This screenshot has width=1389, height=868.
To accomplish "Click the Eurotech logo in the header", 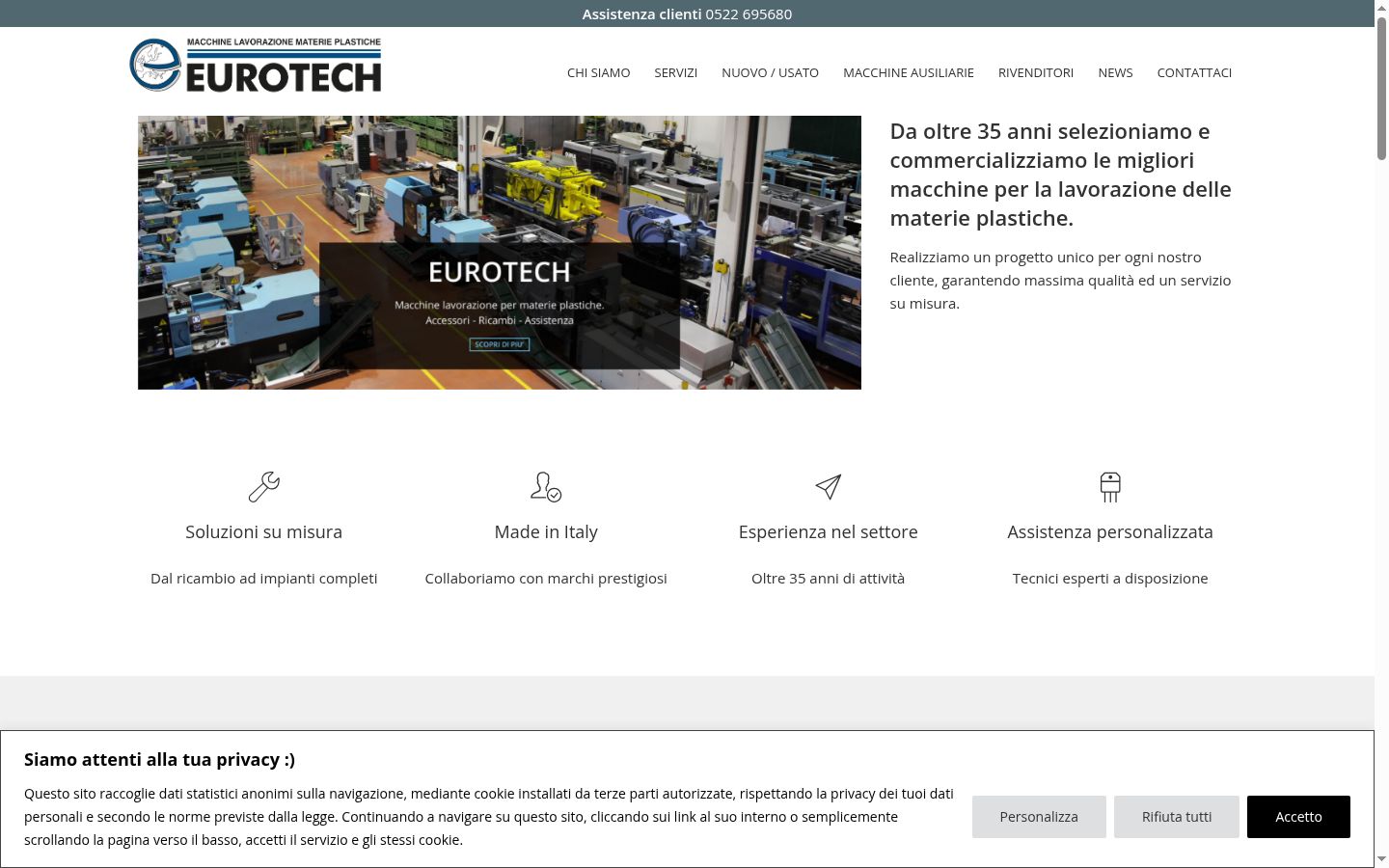I will (x=256, y=66).
